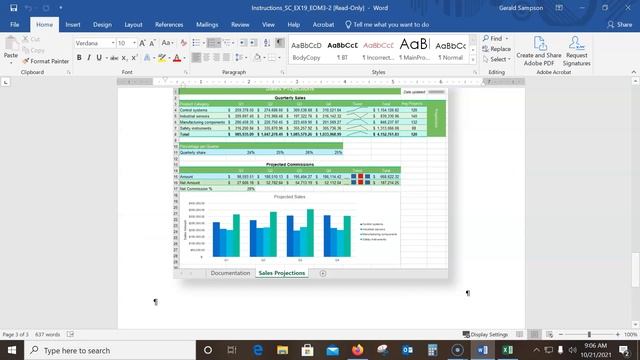Expand the Styles gallery more arrow
This screenshot has width=640, height=360.
tap(473, 60)
